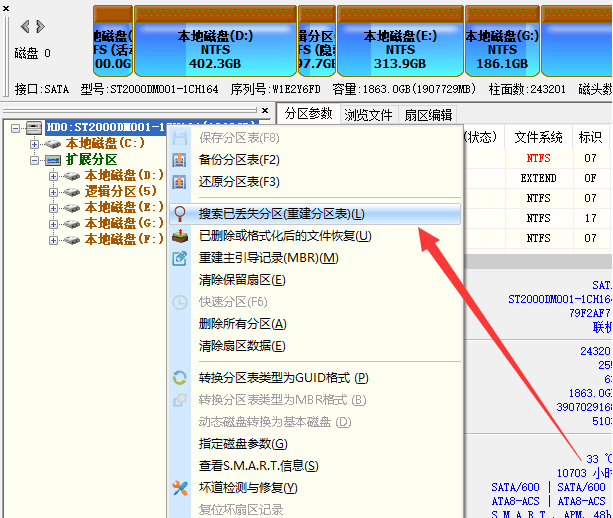Viewport: 613px width, 518px height.
Task: Select 删除所有分区(A) menu entry
Action: 242,324
